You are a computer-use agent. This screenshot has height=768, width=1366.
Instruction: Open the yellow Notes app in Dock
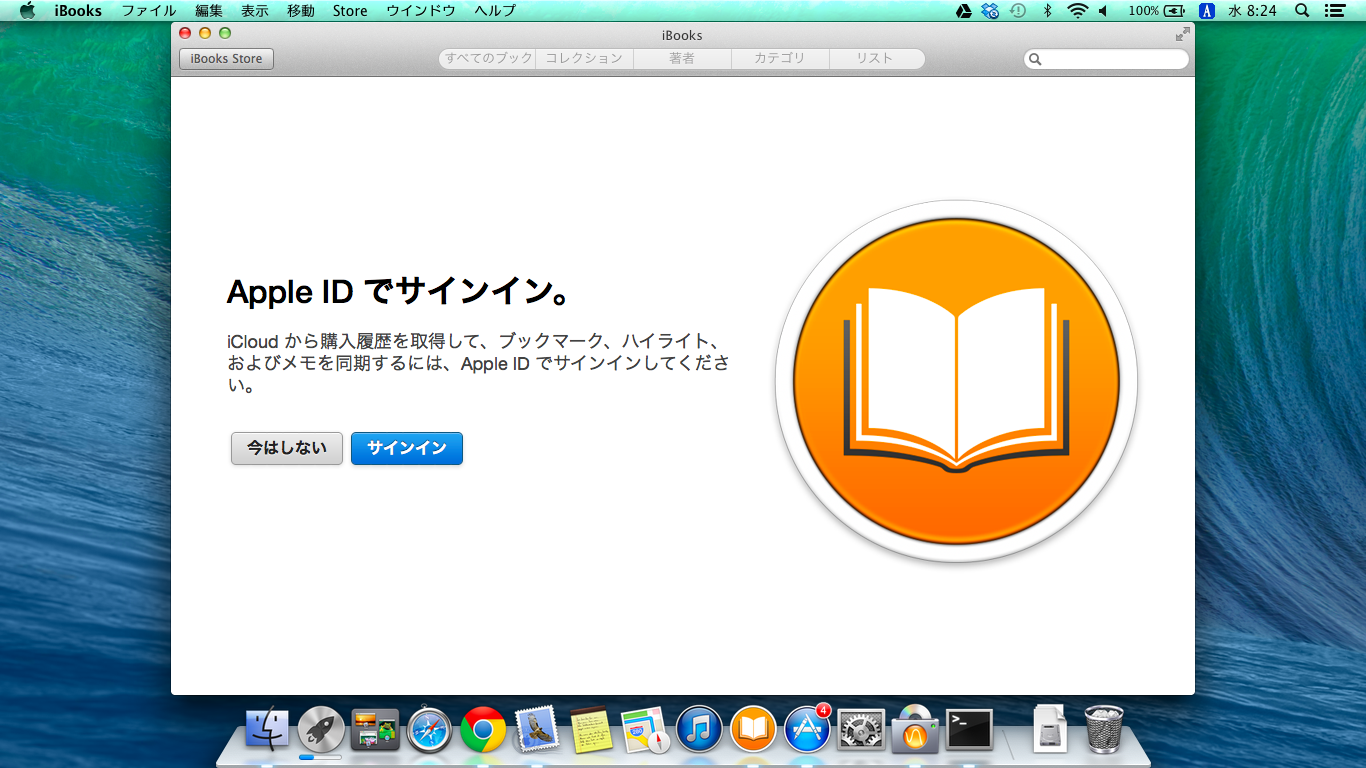(591, 730)
